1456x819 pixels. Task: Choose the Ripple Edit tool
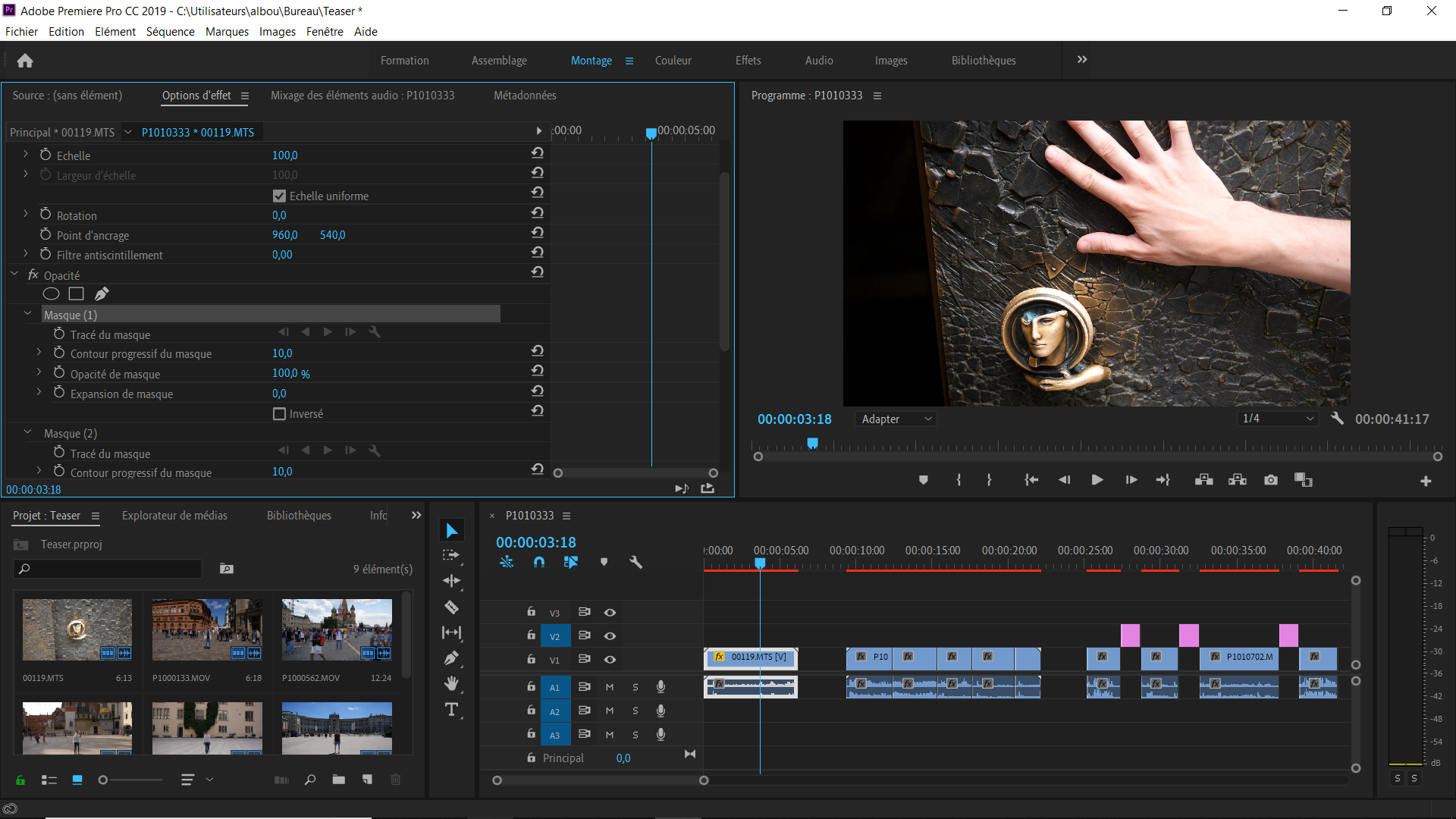452,581
